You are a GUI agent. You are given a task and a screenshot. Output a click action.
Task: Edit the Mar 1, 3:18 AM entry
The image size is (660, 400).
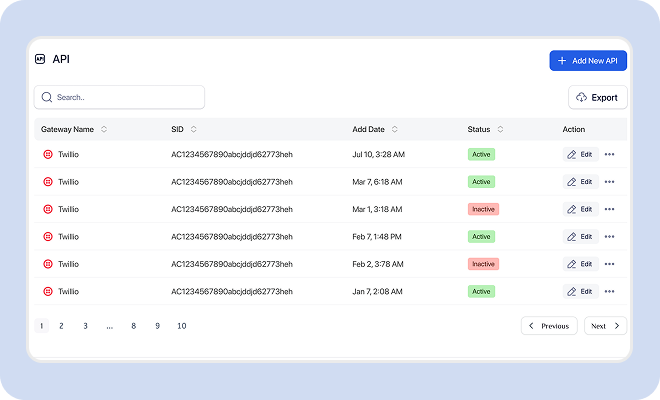click(580, 209)
